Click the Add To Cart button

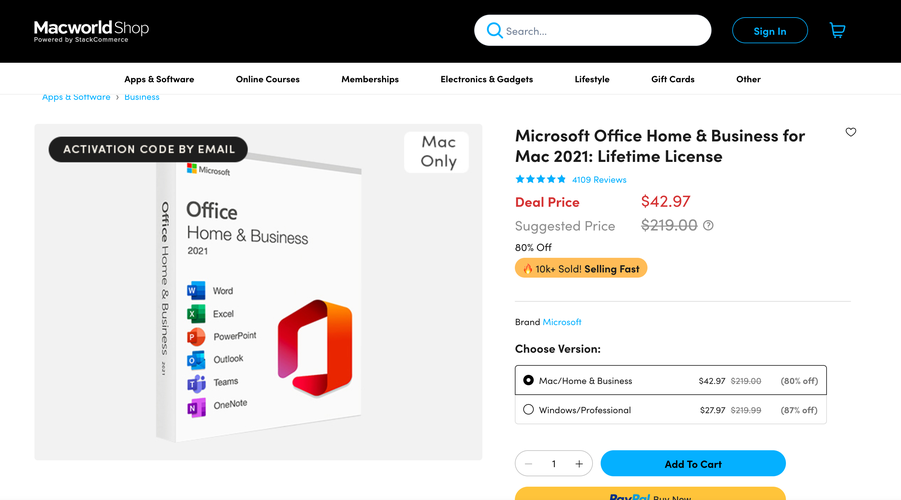[x=693, y=463]
